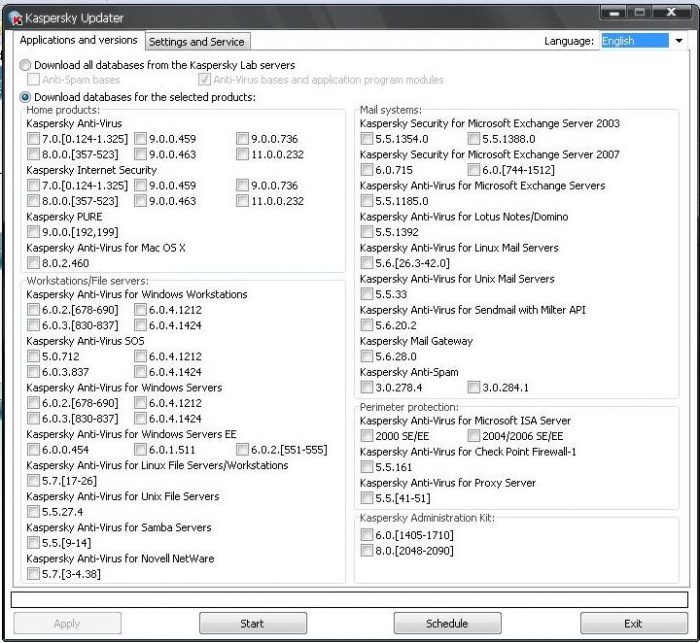Enable Windows Workstations 6.0.4.1424

[x=140, y=325]
